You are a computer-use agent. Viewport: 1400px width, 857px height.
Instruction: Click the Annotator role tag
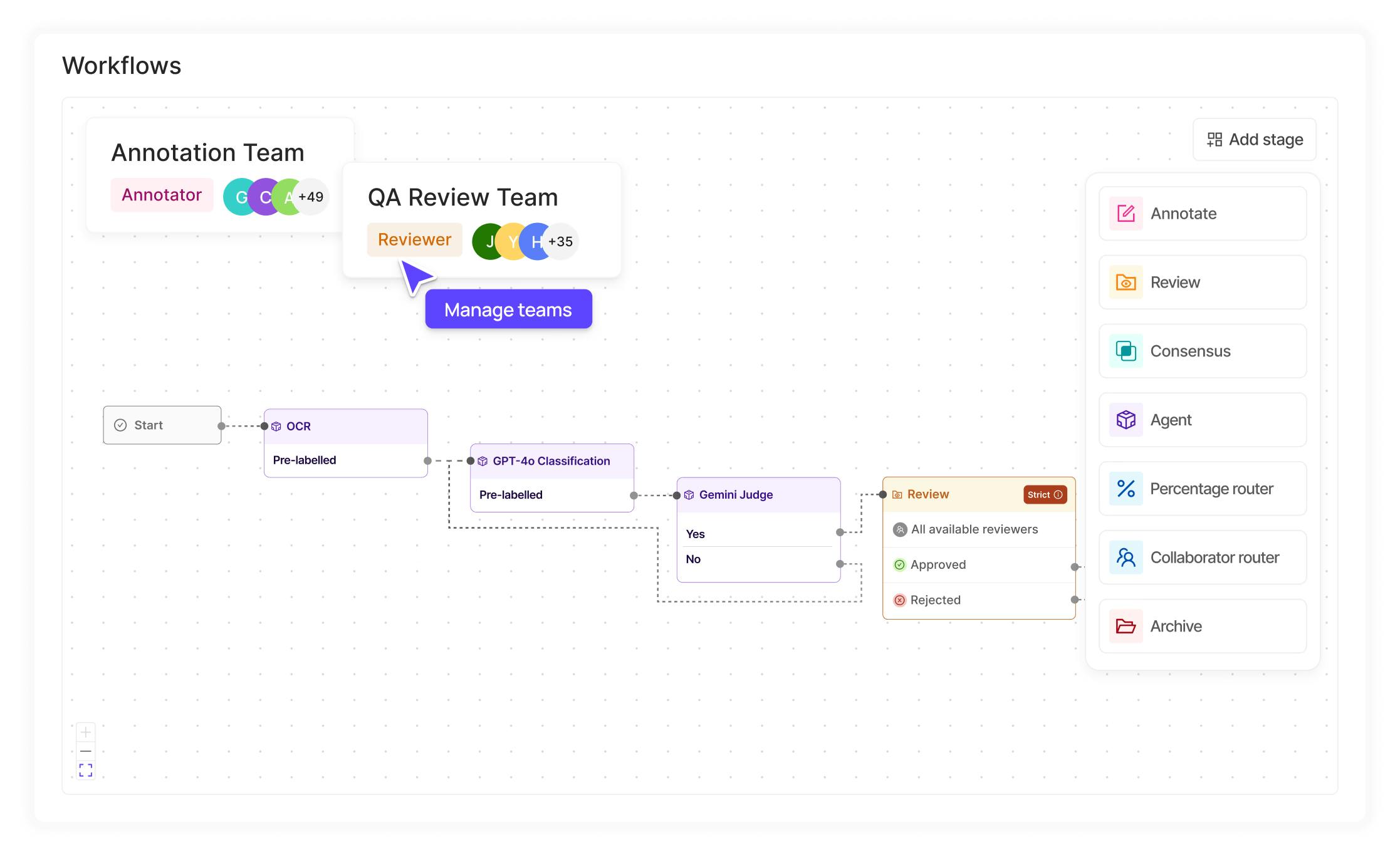point(162,195)
